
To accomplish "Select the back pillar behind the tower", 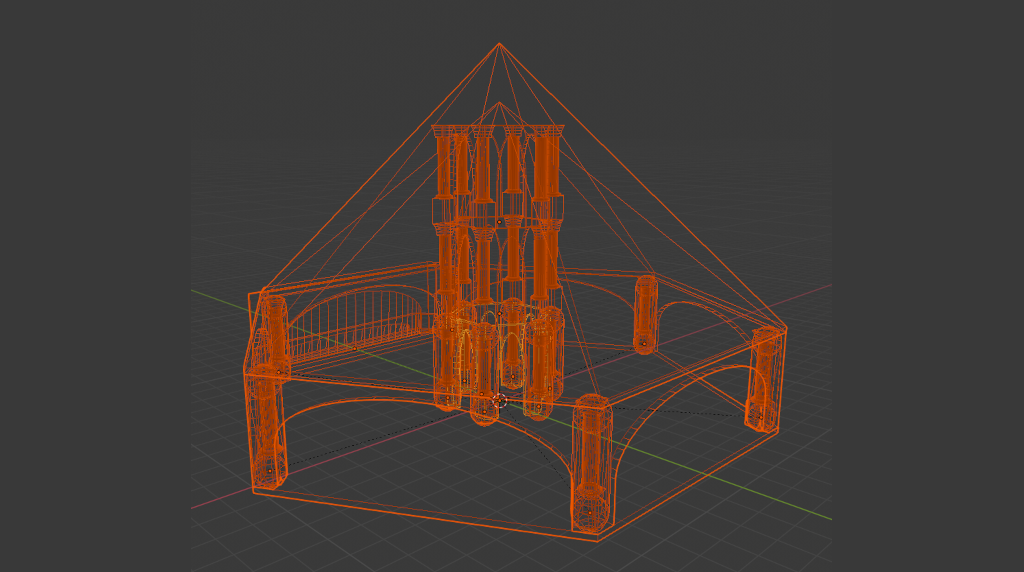I will tap(645, 314).
